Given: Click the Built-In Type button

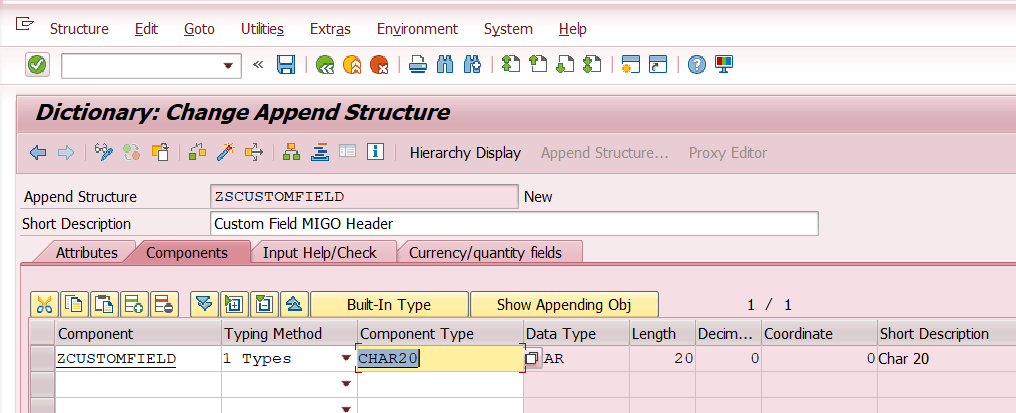Looking at the screenshot, I should click(389, 304).
